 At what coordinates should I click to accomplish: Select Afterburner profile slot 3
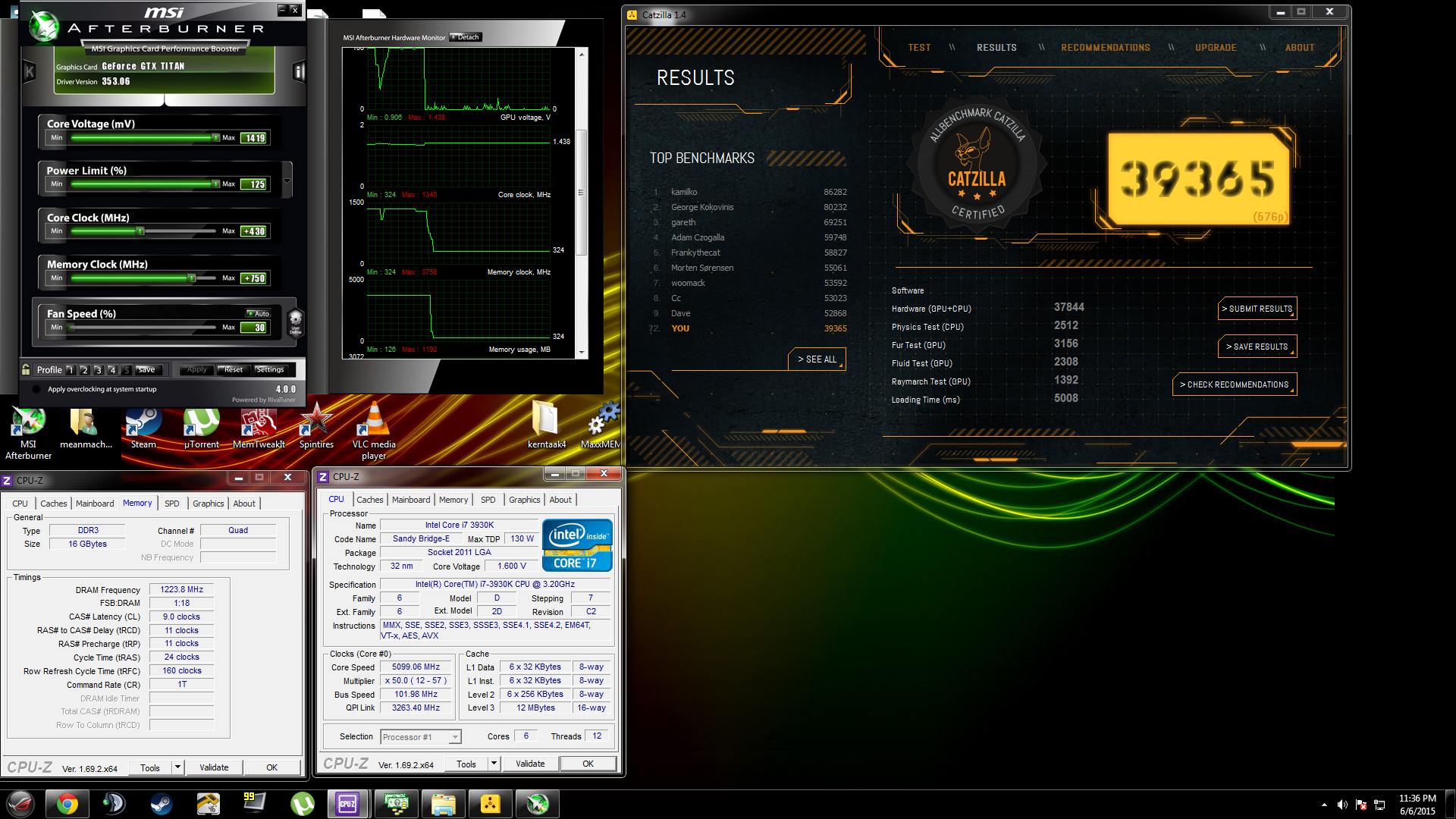click(98, 370)
